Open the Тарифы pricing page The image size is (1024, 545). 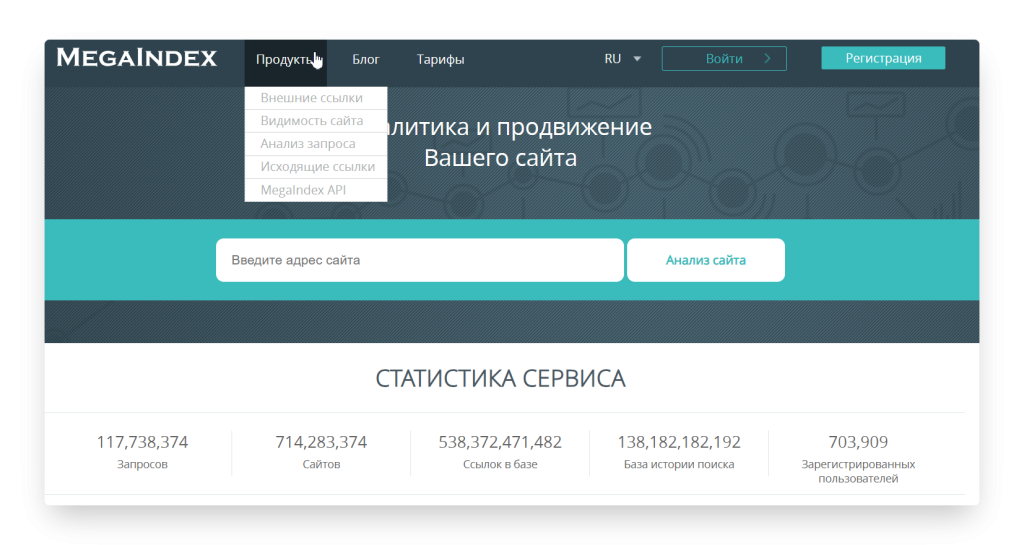[x=440, y=59]
